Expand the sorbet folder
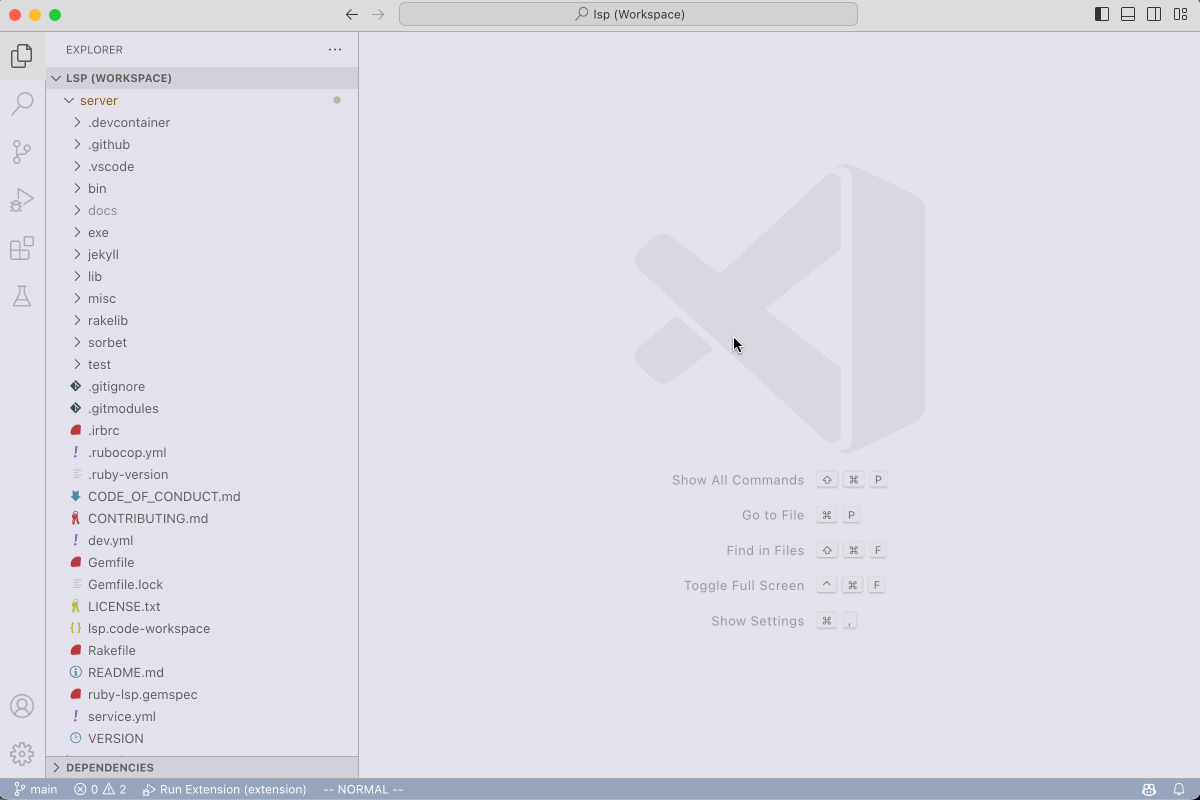1200x800 pixels. 202,342
